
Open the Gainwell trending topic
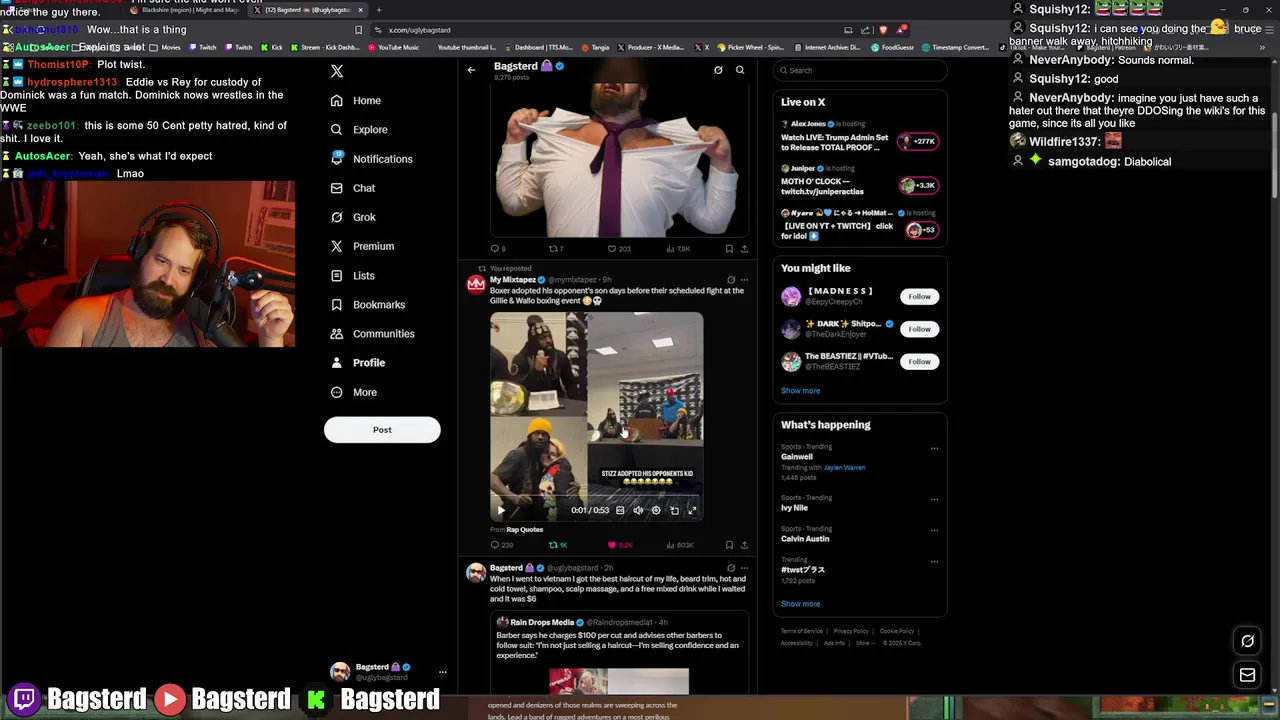(797, 457)
